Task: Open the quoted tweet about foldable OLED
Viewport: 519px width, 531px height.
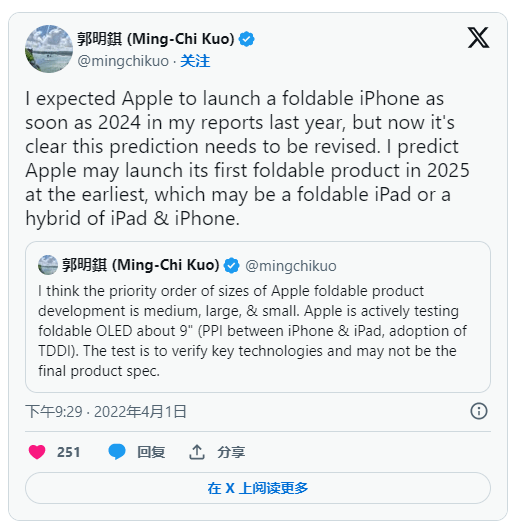Action: coord(258,317)
